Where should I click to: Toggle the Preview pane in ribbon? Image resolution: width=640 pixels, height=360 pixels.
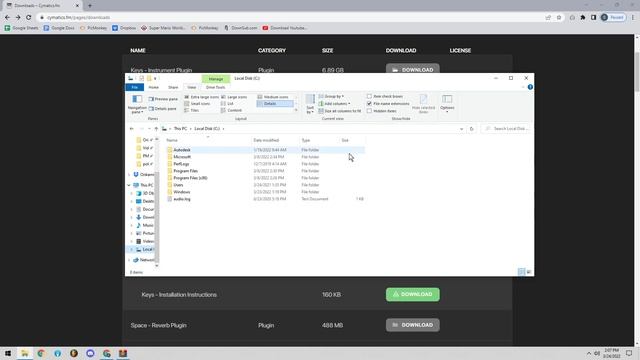click(x=163, y=99)
